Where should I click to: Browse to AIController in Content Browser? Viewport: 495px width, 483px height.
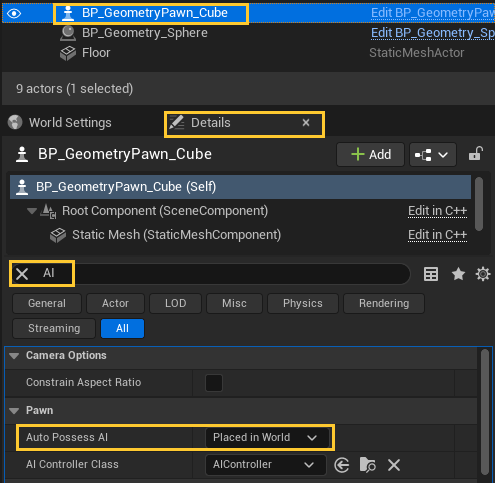click(368, 465)
